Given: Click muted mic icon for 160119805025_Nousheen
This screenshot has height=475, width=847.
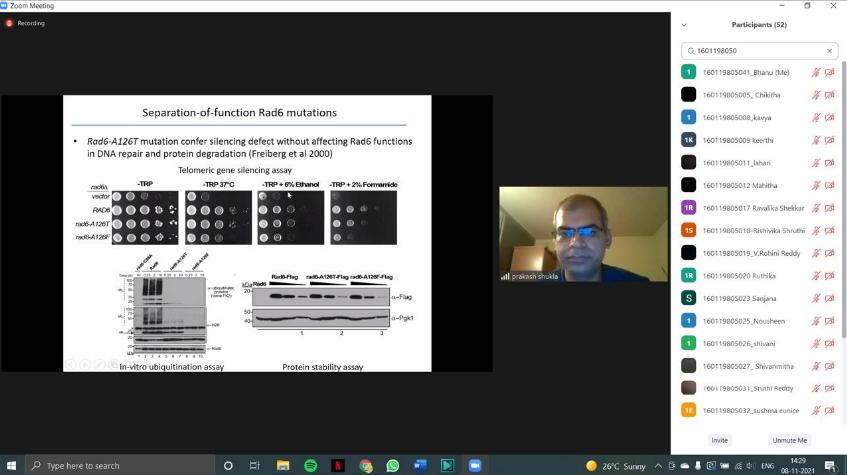Looking at the screenshot, I should (x=816, y=321).
